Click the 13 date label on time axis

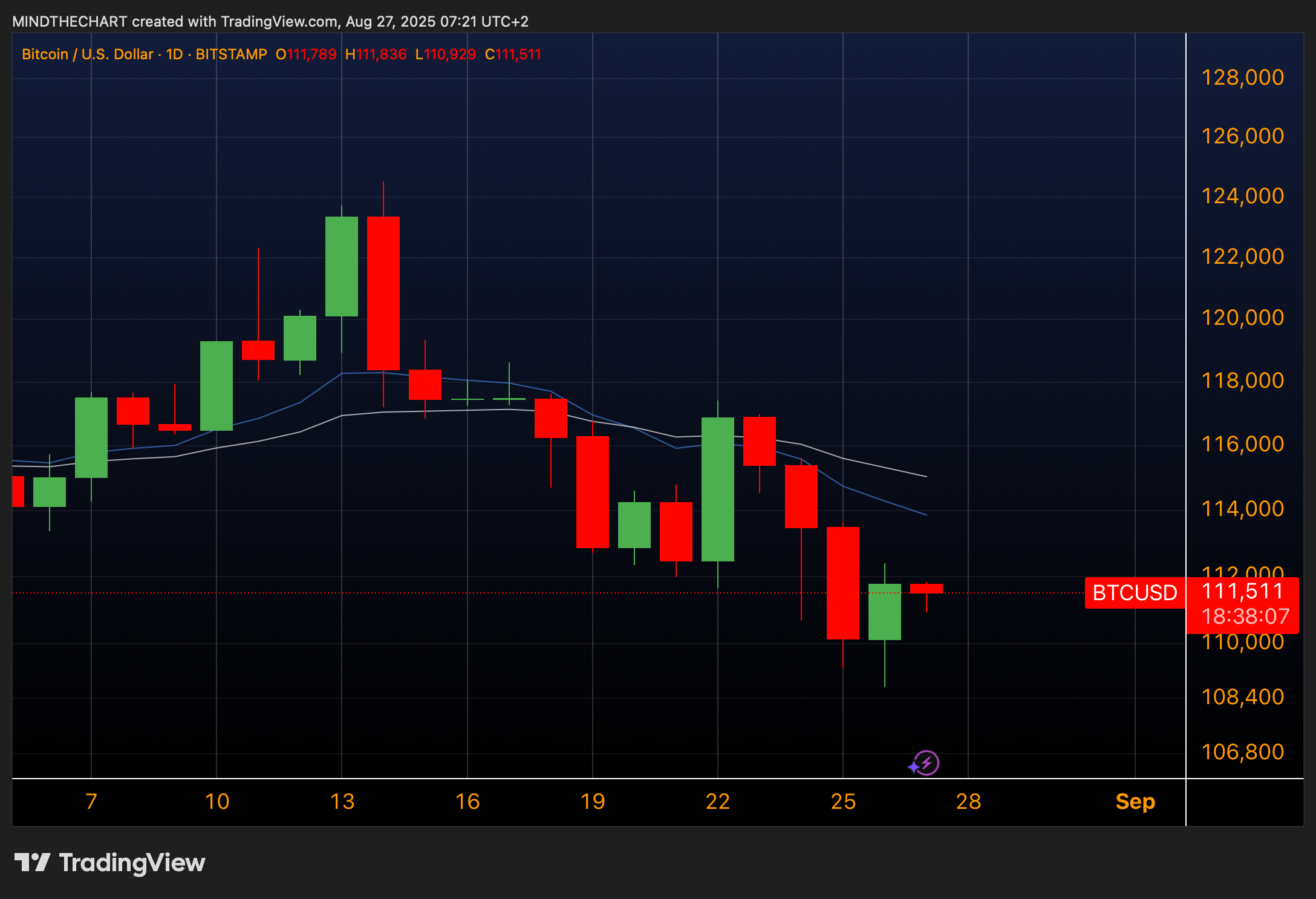point(342,802)
